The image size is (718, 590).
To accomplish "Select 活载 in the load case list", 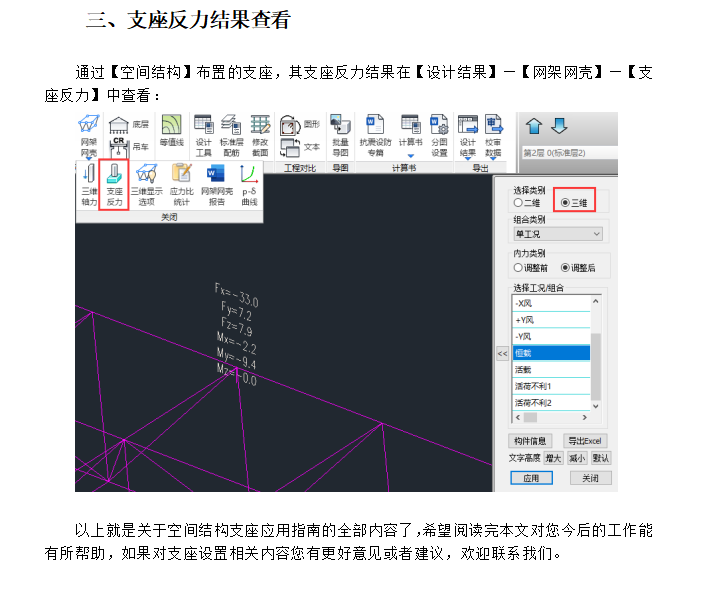I will click(551, 370).
